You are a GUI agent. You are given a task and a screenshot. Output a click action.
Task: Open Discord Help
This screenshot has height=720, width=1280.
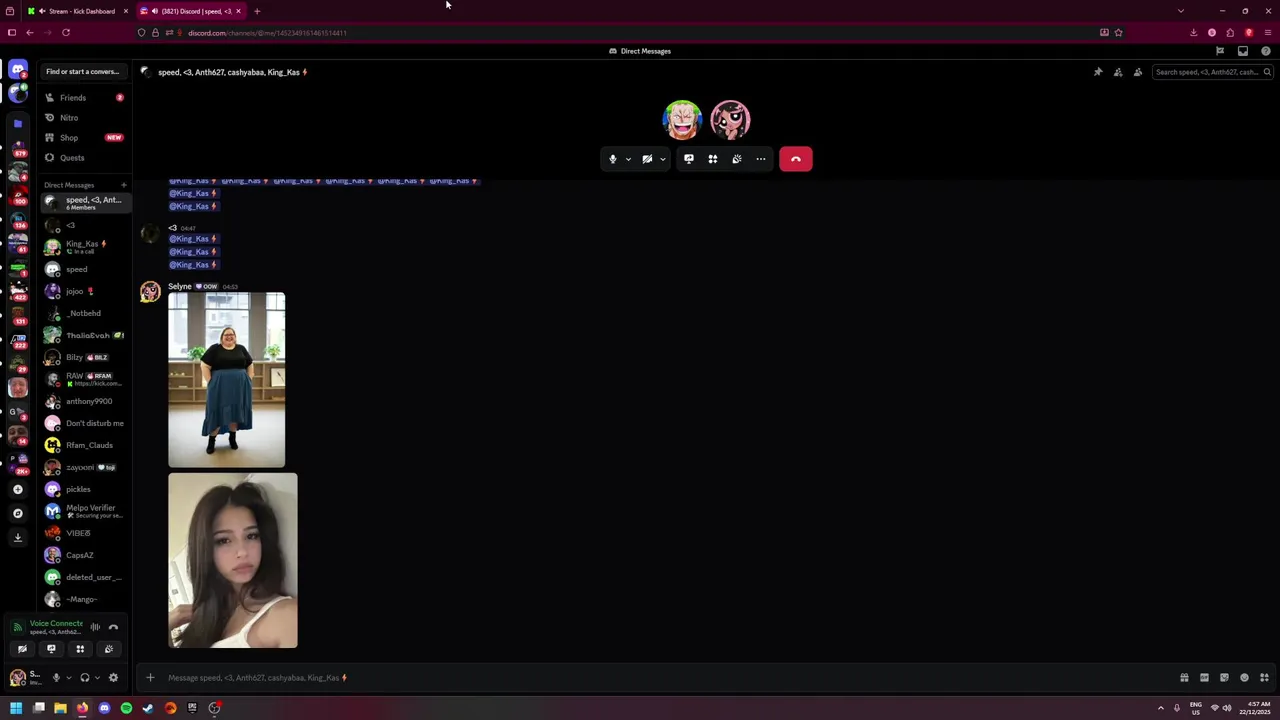pyautogui.click(x=1266, y=51)
